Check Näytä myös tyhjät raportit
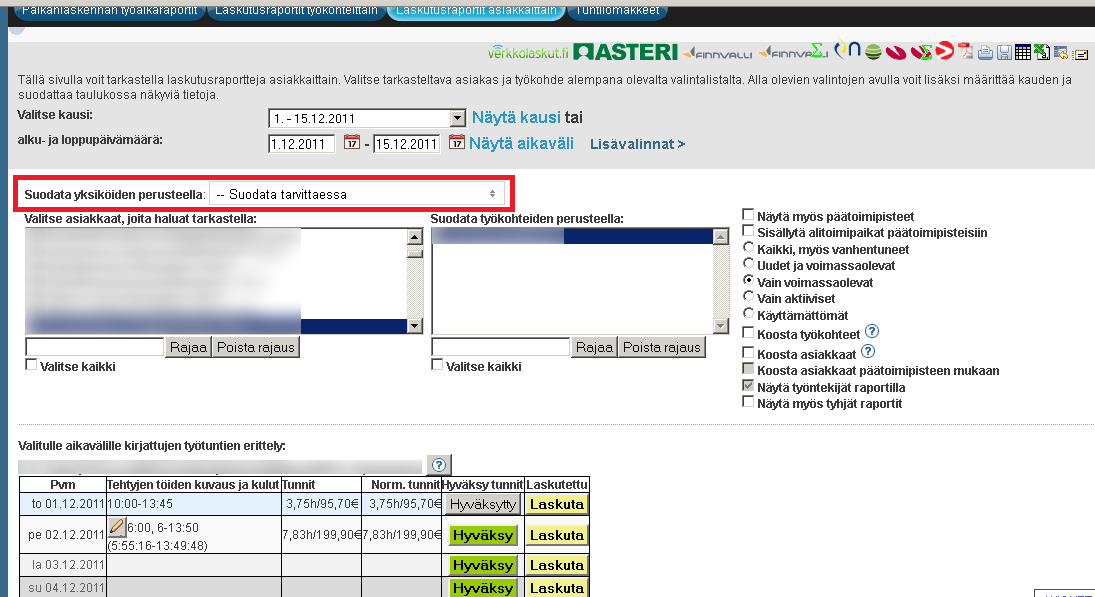The height and width of the screenshot is (597, 1095). coord(748,402)
